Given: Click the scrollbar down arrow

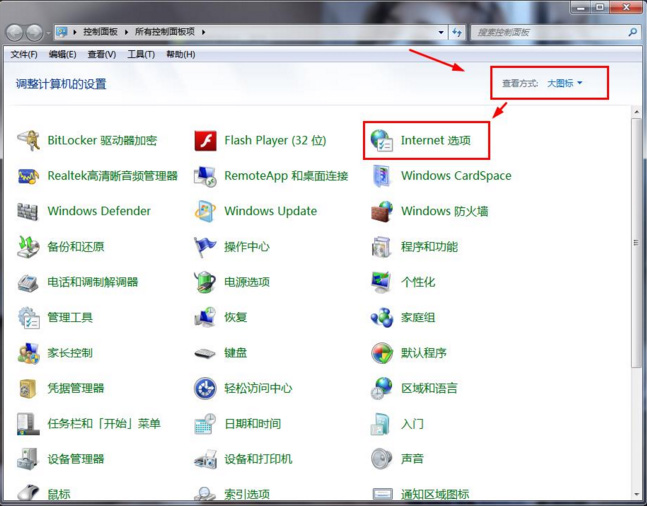Looking at the screenshot, I should tap(636, 494).
